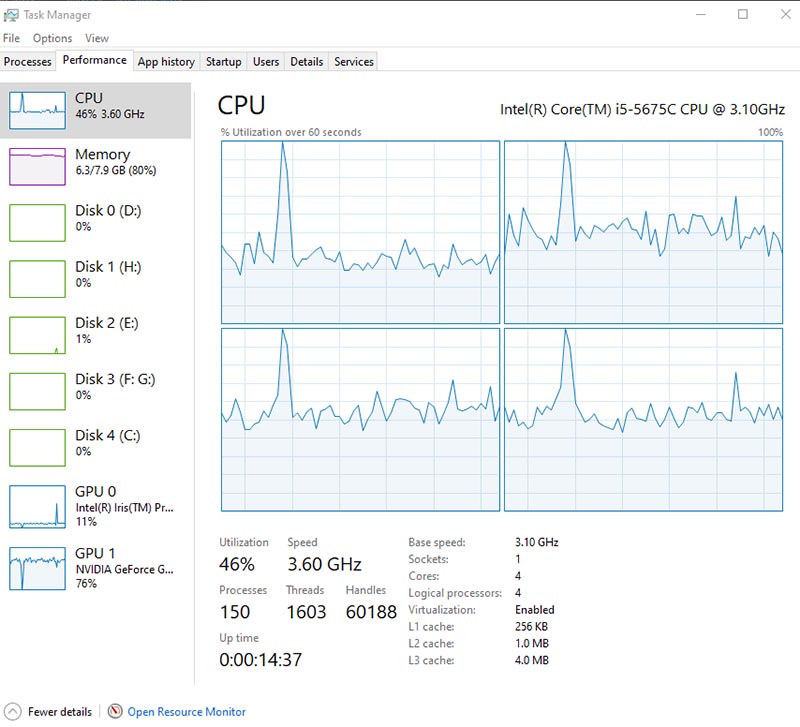Select GPU 0 Intel Iris in sidebar
The image size is (800, 727).
pyautogui.click(x=95, y=506)
